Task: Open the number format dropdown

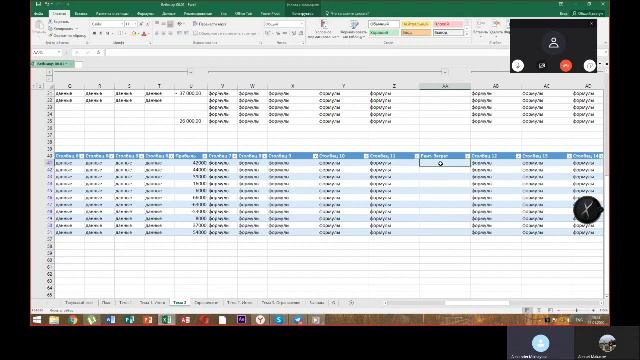Action: [x=302, y=24]
